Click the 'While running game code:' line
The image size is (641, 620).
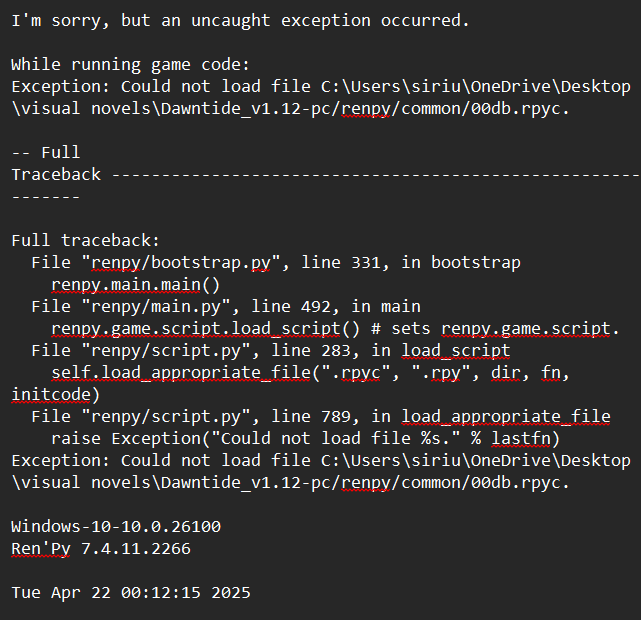130,65
